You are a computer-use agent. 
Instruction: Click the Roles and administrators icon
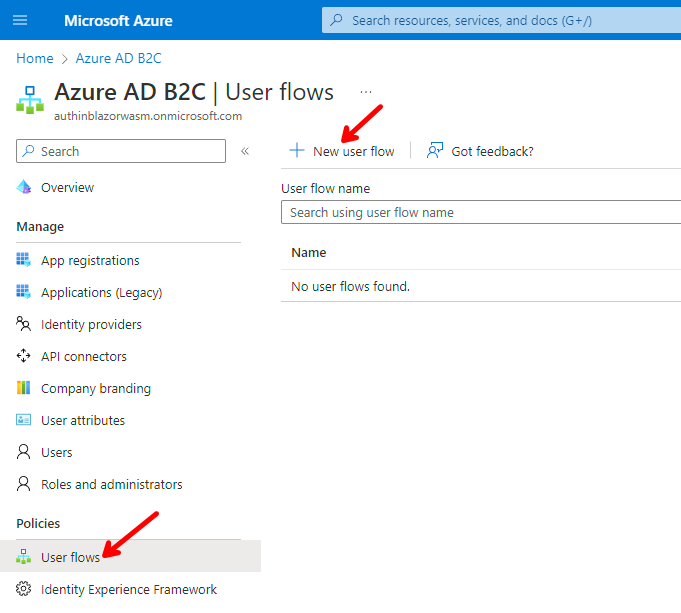click(23, 484)
